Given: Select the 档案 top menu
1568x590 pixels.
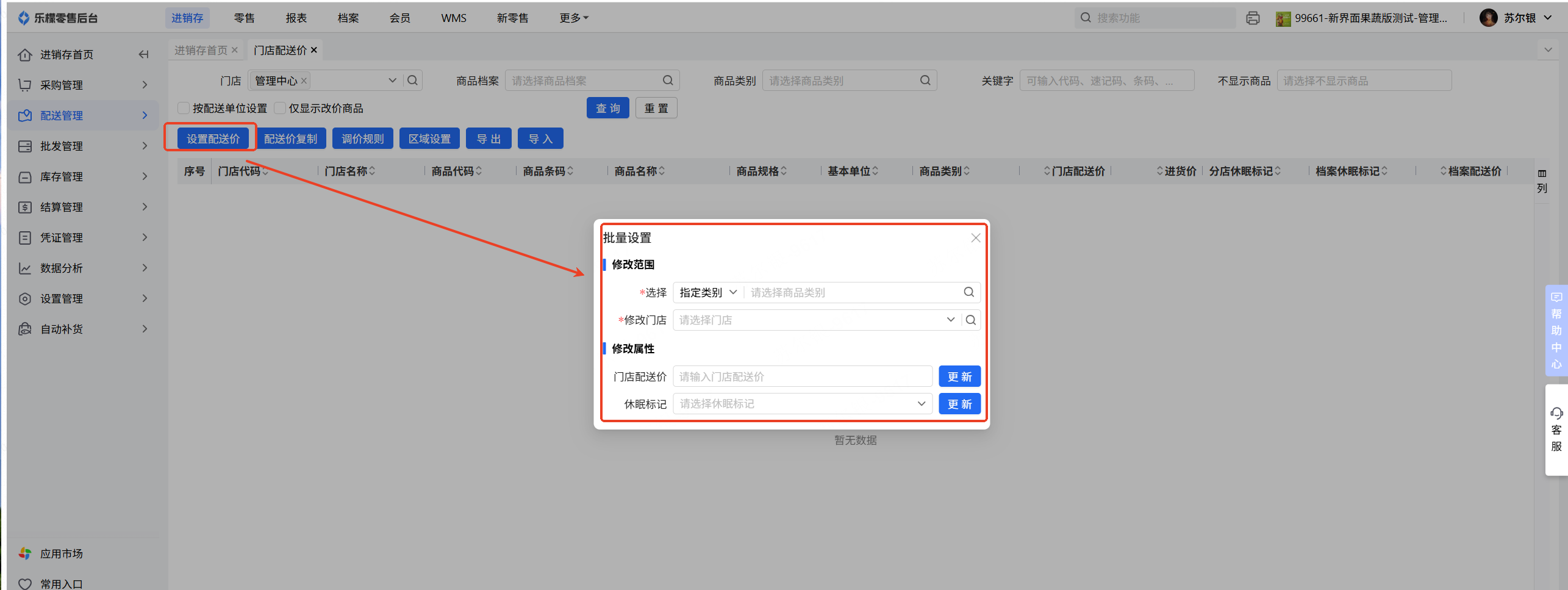Looking at the screenshot, I should (x=348, y=18).
